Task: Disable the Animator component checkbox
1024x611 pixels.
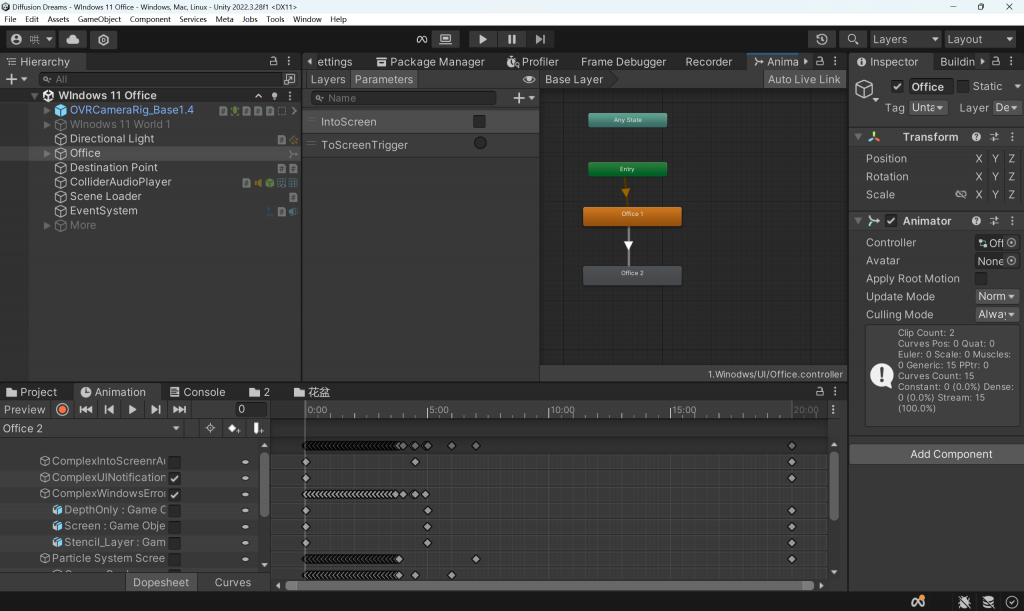Action: click(x=891, y=221)
